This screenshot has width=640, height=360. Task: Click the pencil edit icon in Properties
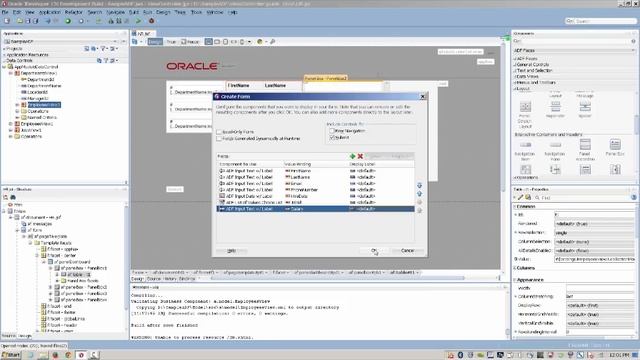[520, 198]
